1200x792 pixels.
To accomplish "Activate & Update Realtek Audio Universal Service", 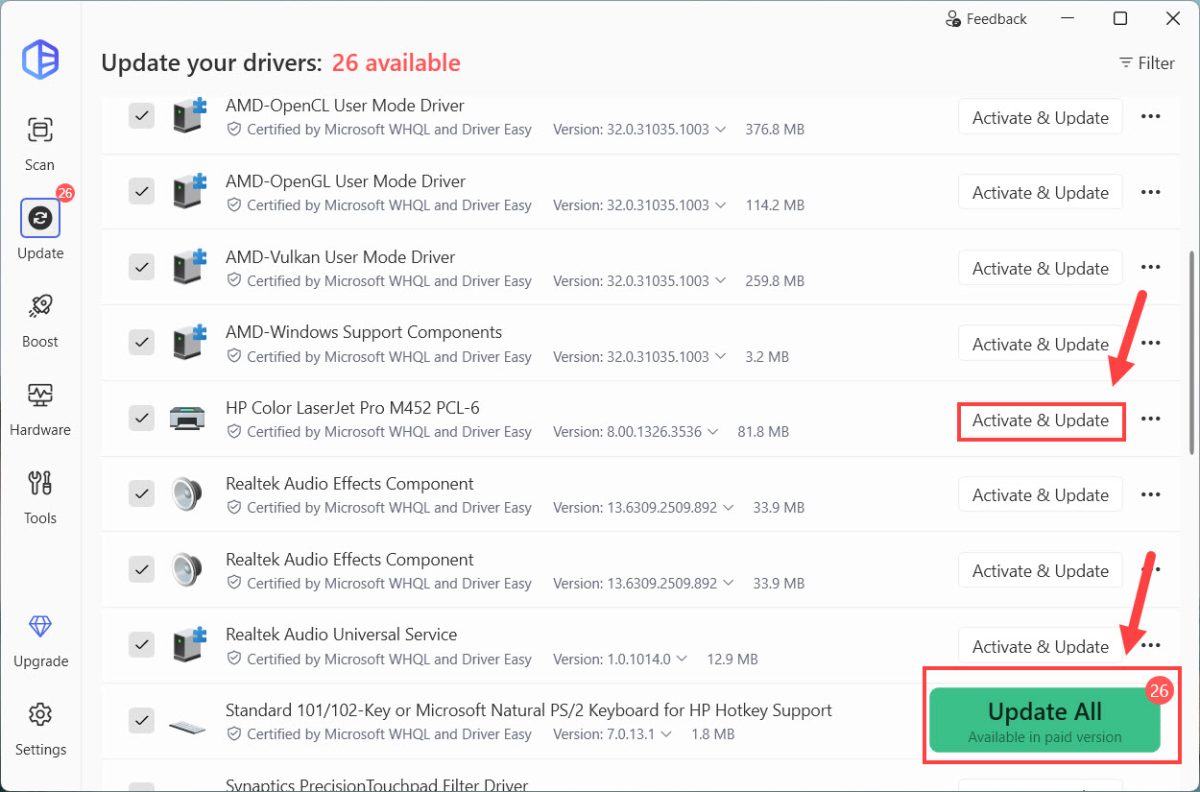I will (1040, 646).
